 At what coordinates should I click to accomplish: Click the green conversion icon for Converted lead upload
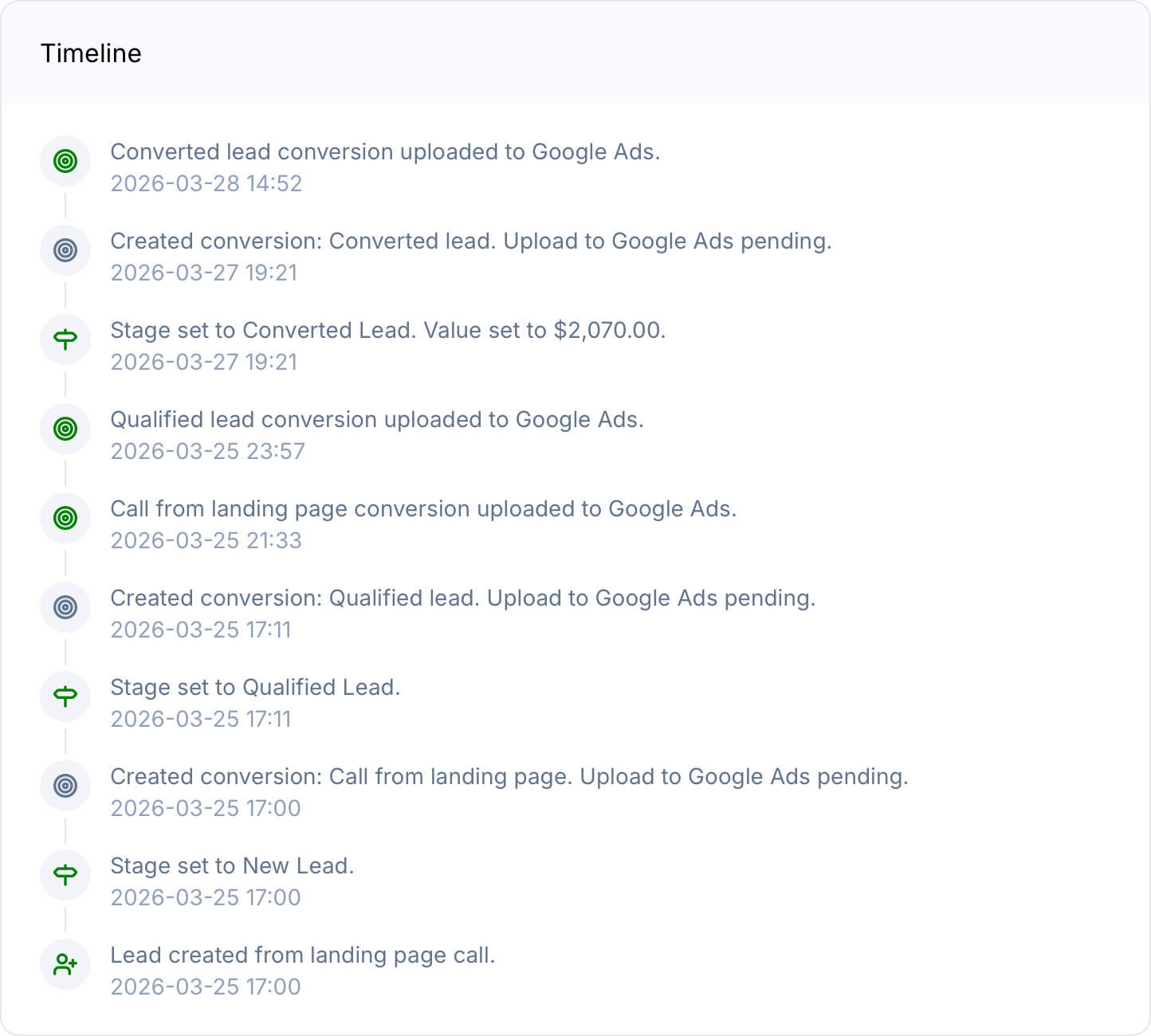(65, 160)
